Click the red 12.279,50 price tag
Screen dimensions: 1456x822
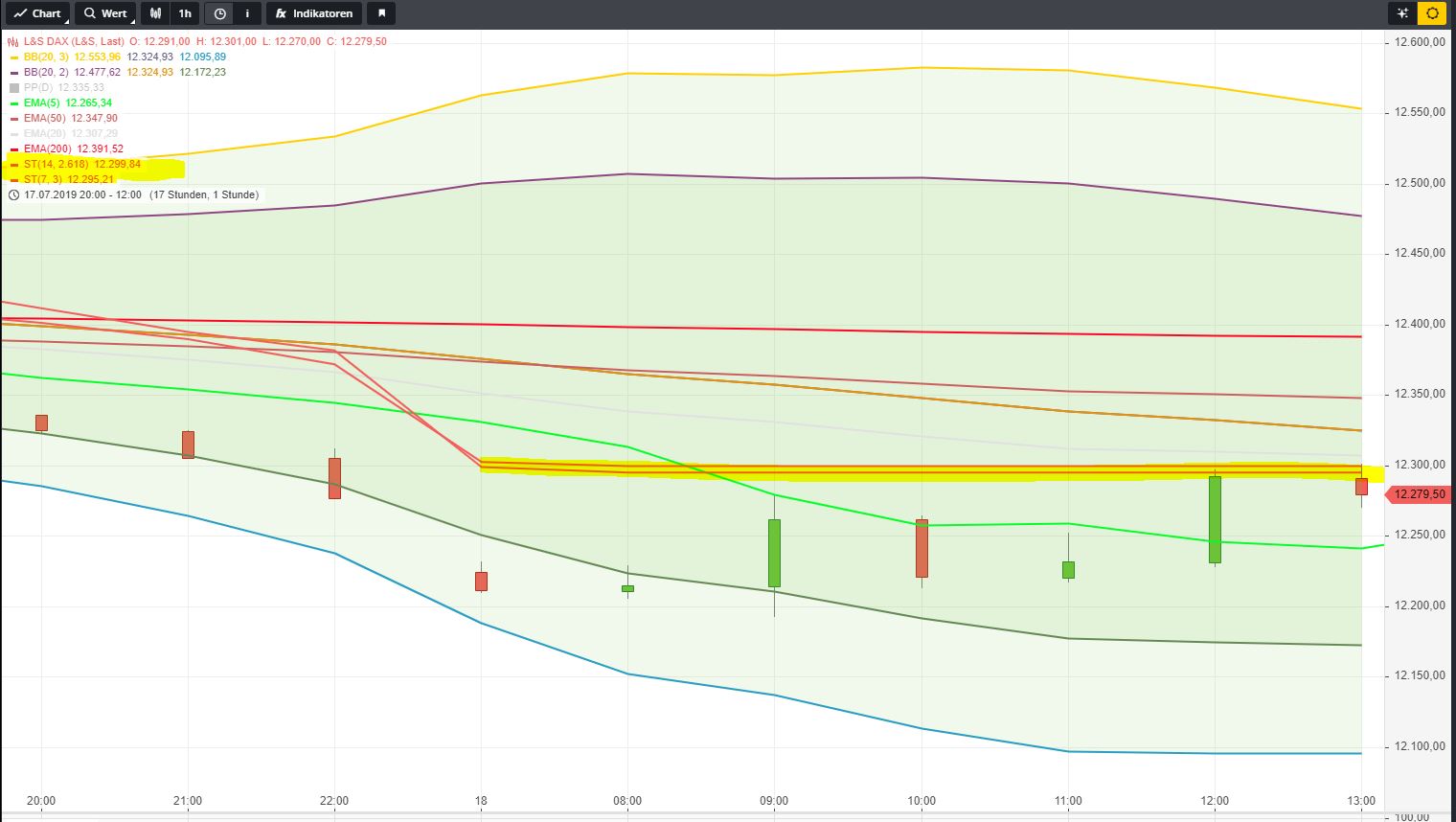click(1420, 494)
